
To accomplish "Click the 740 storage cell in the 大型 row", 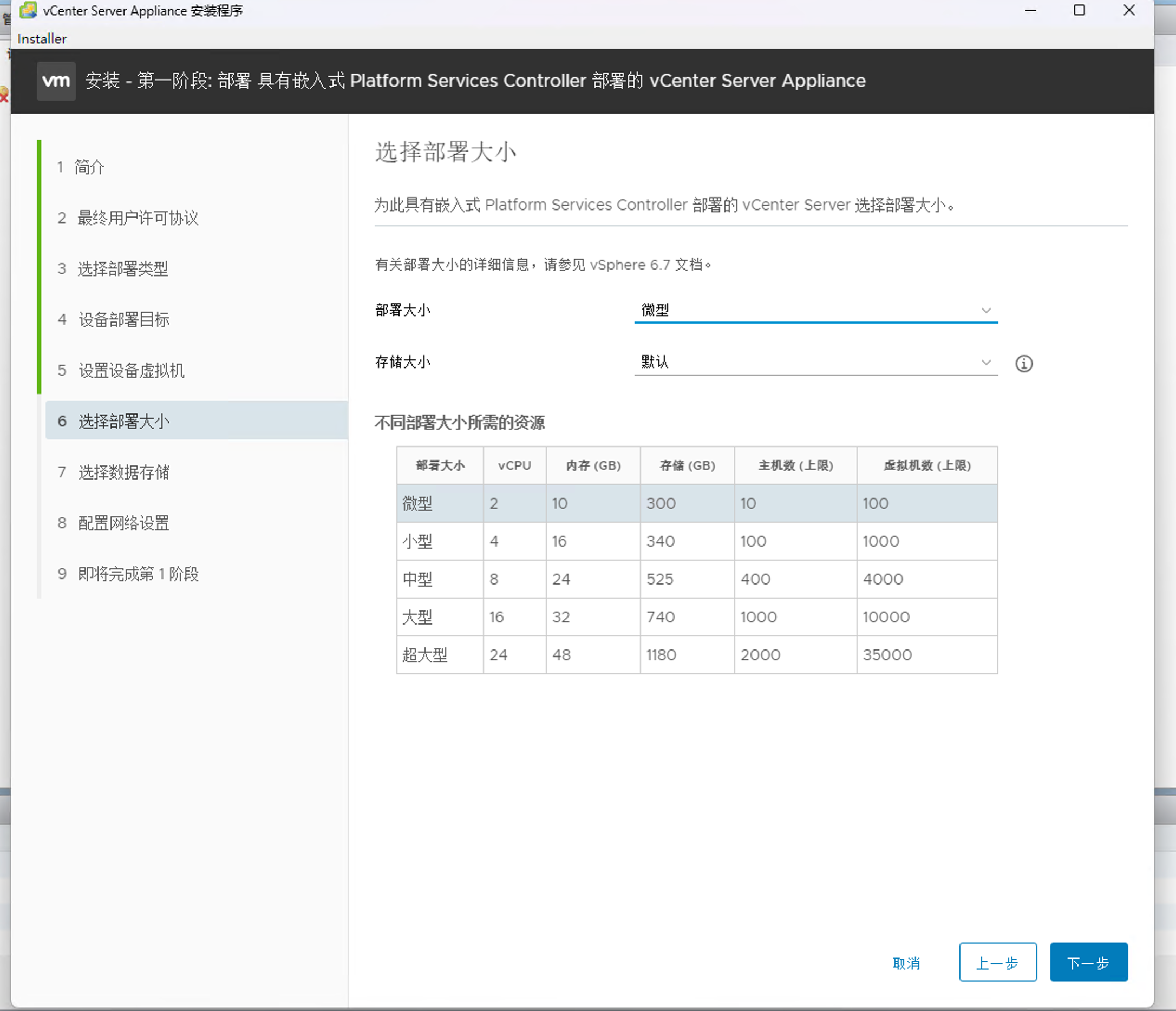I will 687,618.
